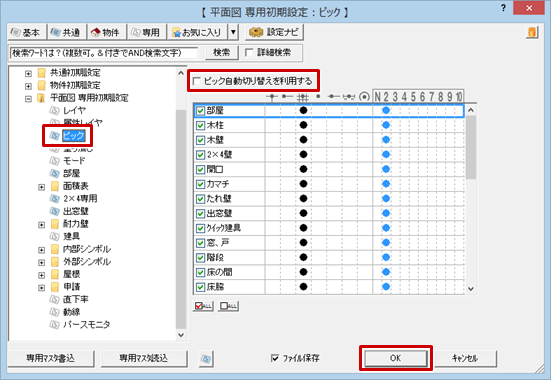The height and width of the screenshot is (380, 551).
Task: Click the dashed line snap icon in the header
Action: point(349,97)
